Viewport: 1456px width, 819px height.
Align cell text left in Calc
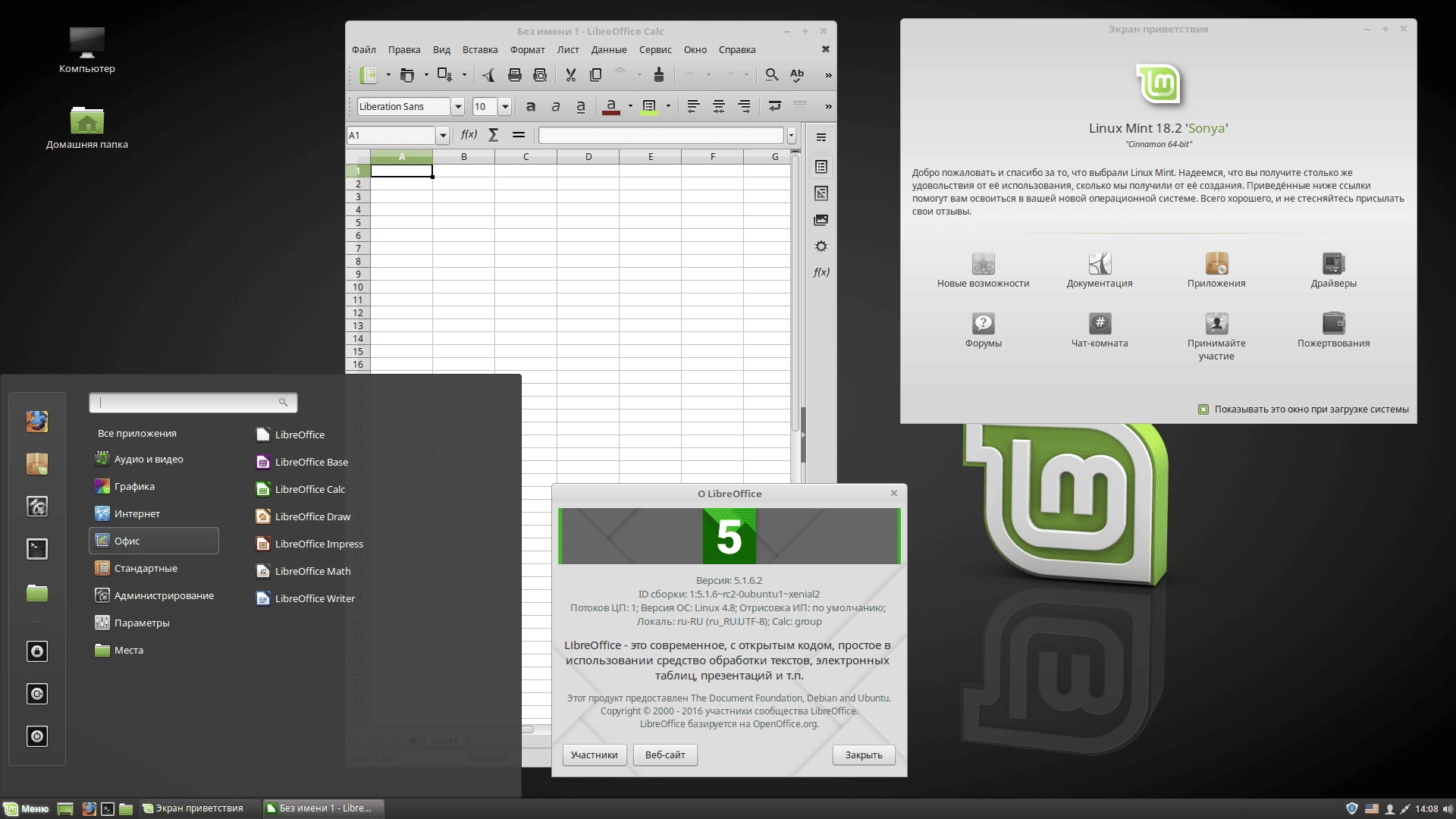(693, 106)
